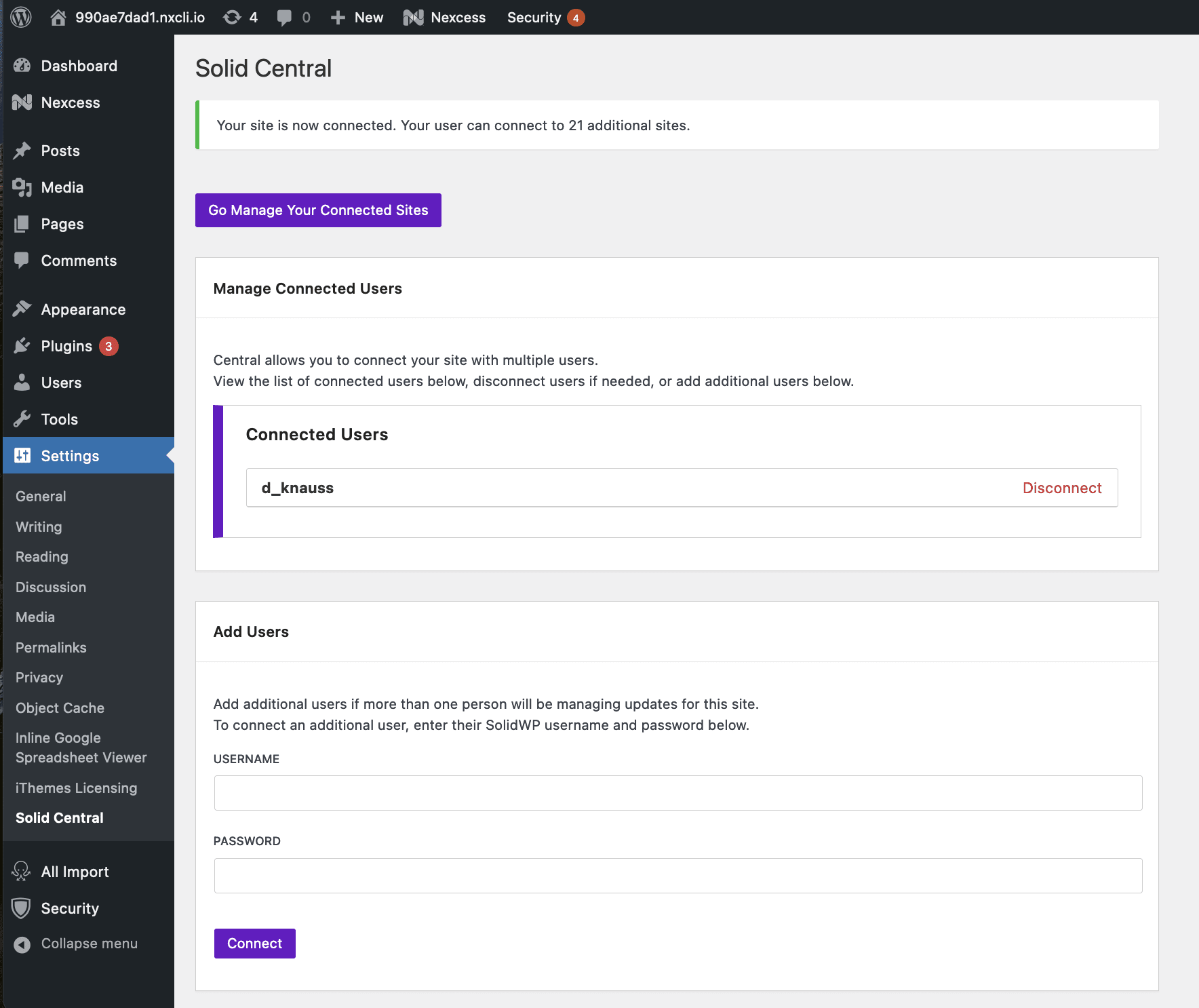
Task: Open Writing settings
Action: [39, 526]
